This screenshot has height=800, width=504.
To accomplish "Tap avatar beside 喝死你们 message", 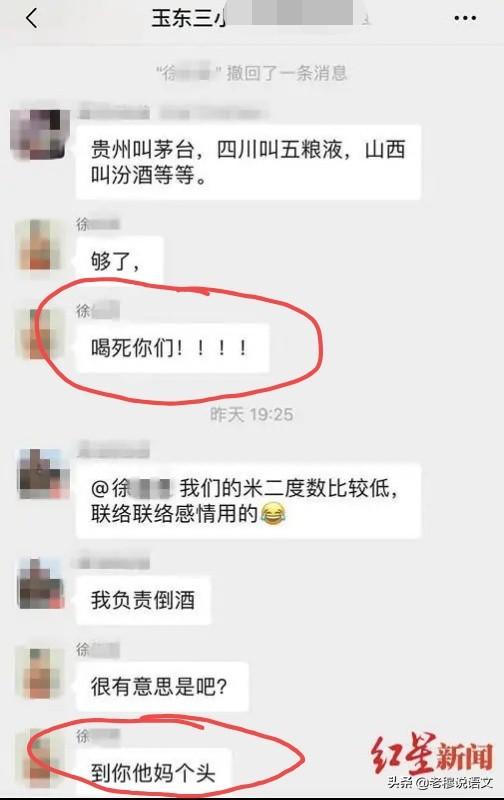I will coord(40,333).
